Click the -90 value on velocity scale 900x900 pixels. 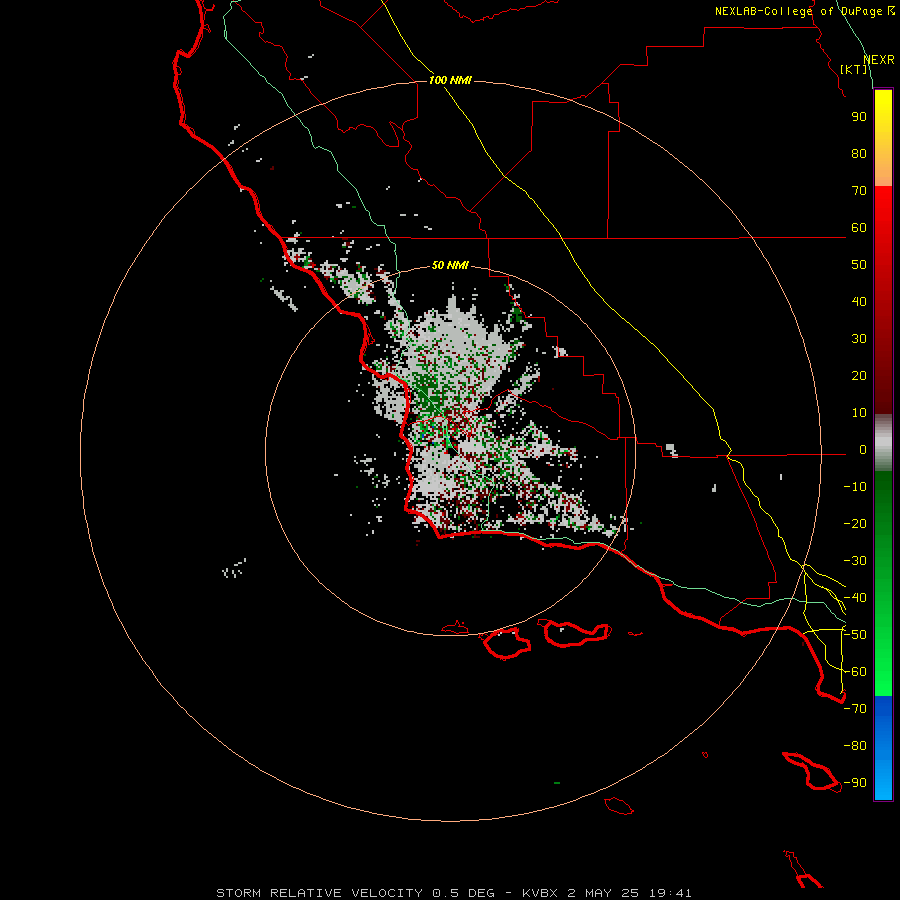point(855,783)
